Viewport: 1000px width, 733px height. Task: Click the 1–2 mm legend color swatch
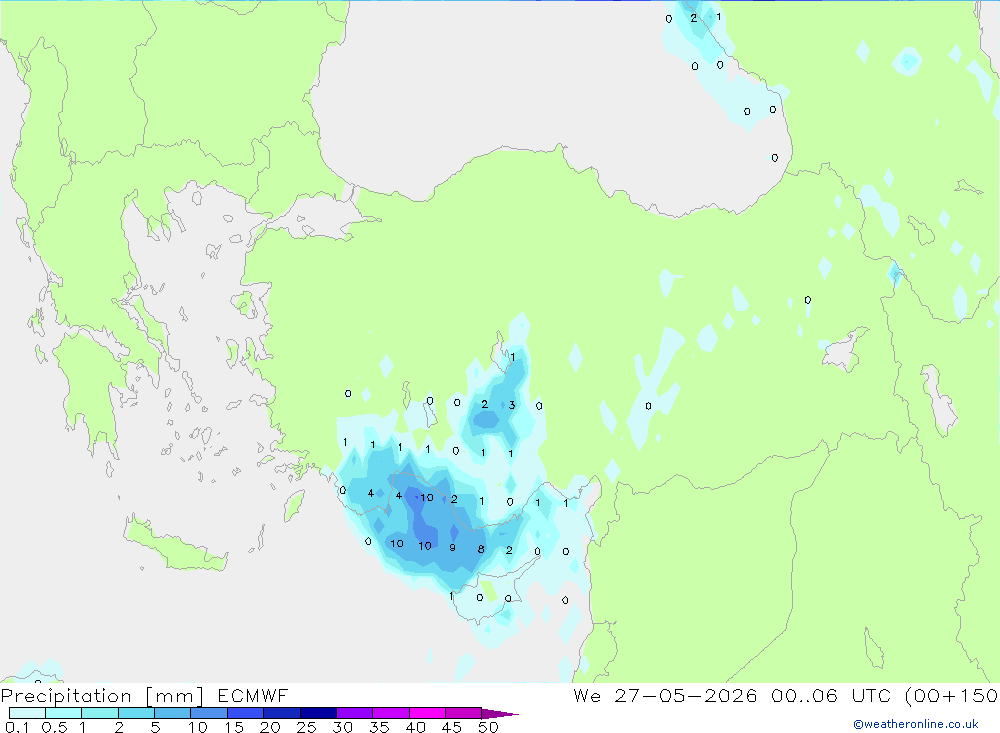click(99, 713)
